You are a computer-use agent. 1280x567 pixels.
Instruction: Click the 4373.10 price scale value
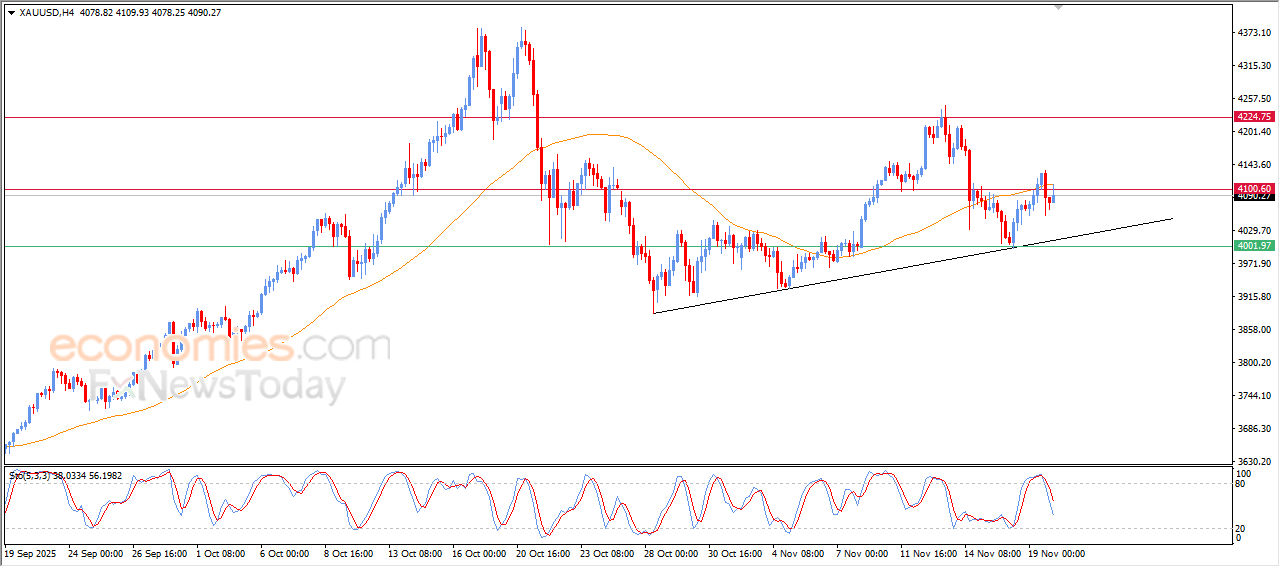pos(1253,33)
